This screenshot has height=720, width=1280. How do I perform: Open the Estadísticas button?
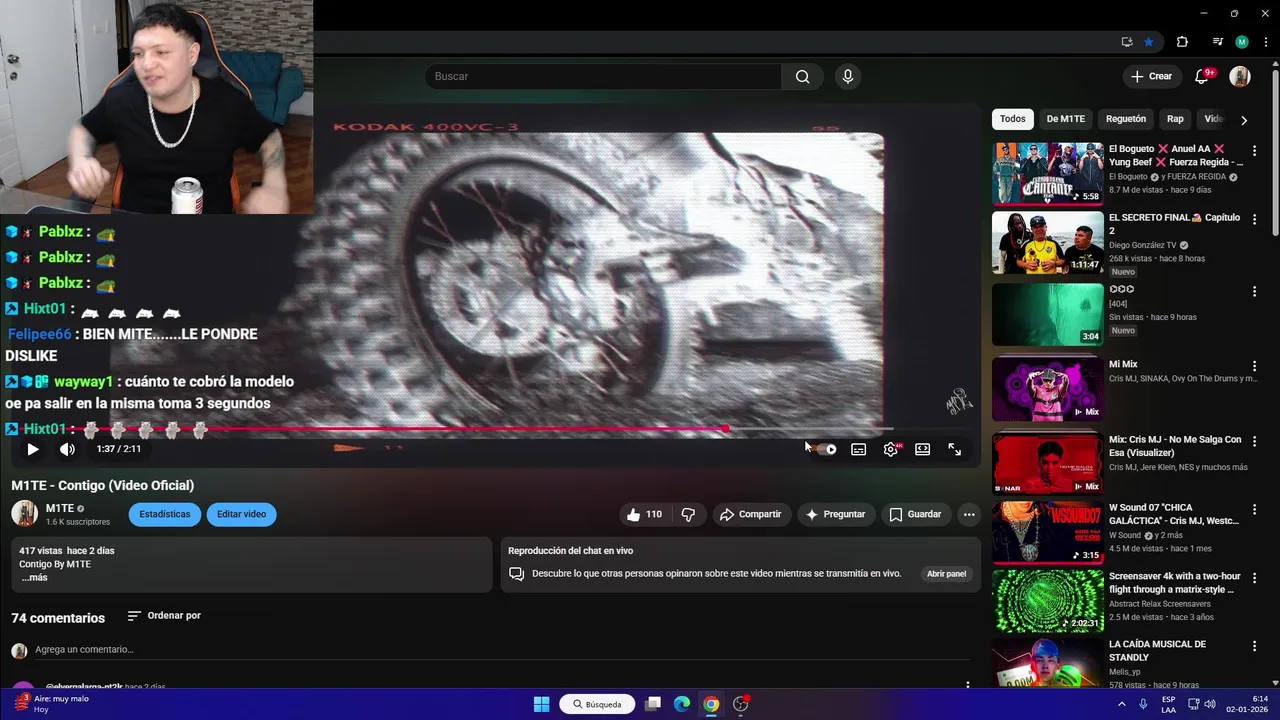click(x=164, y=514)
